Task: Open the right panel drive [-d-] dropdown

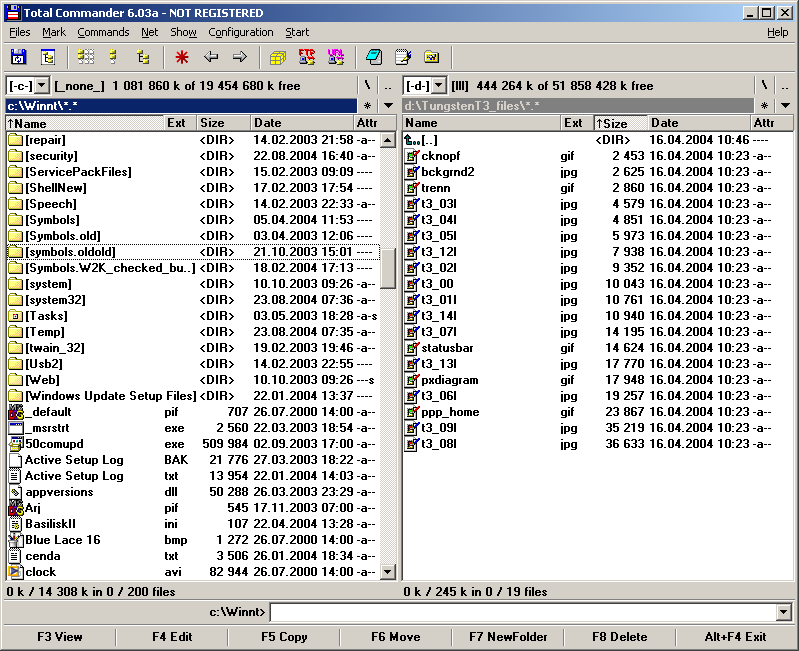Action: coord(439,86)
